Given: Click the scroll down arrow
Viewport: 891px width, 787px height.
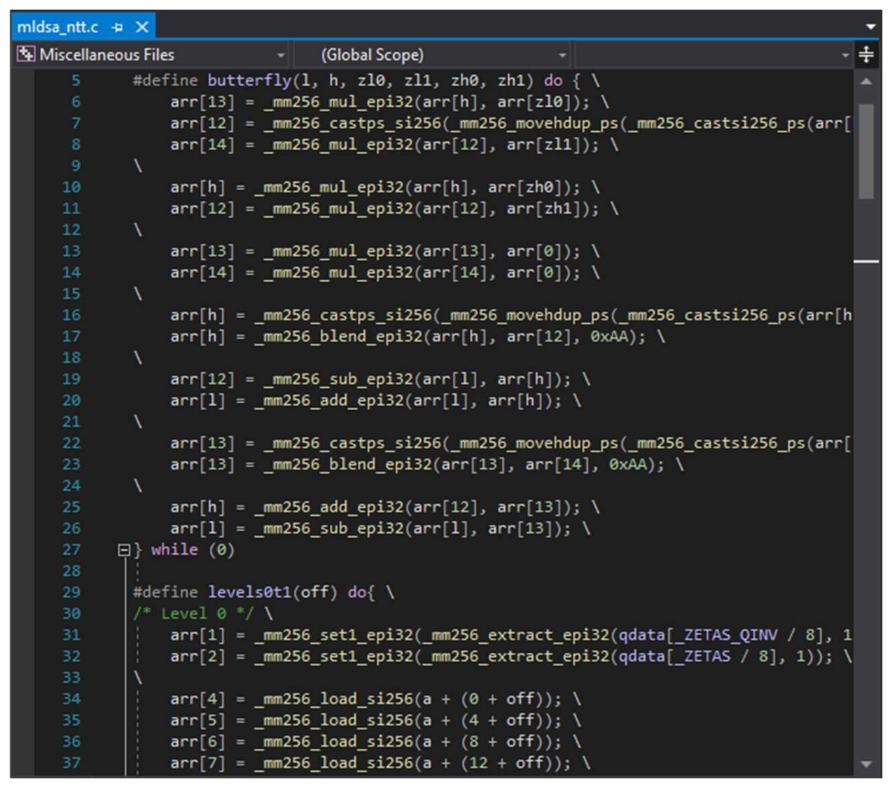Looking at the screenshot, I should 866,764.
